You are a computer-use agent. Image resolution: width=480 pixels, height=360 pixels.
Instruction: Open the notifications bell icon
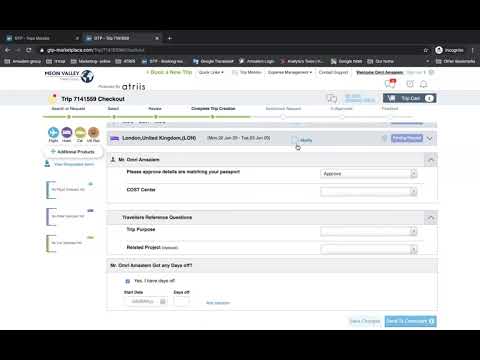(423, 84)
